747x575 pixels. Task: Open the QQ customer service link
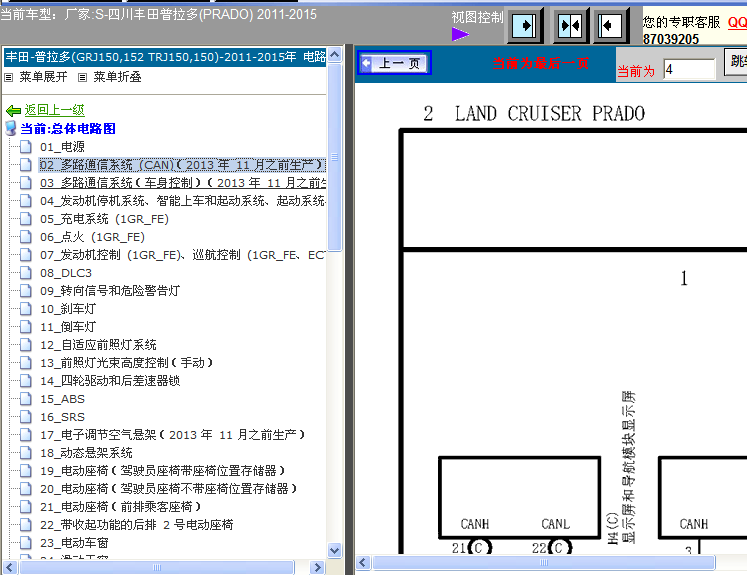[x=737, y=22]
